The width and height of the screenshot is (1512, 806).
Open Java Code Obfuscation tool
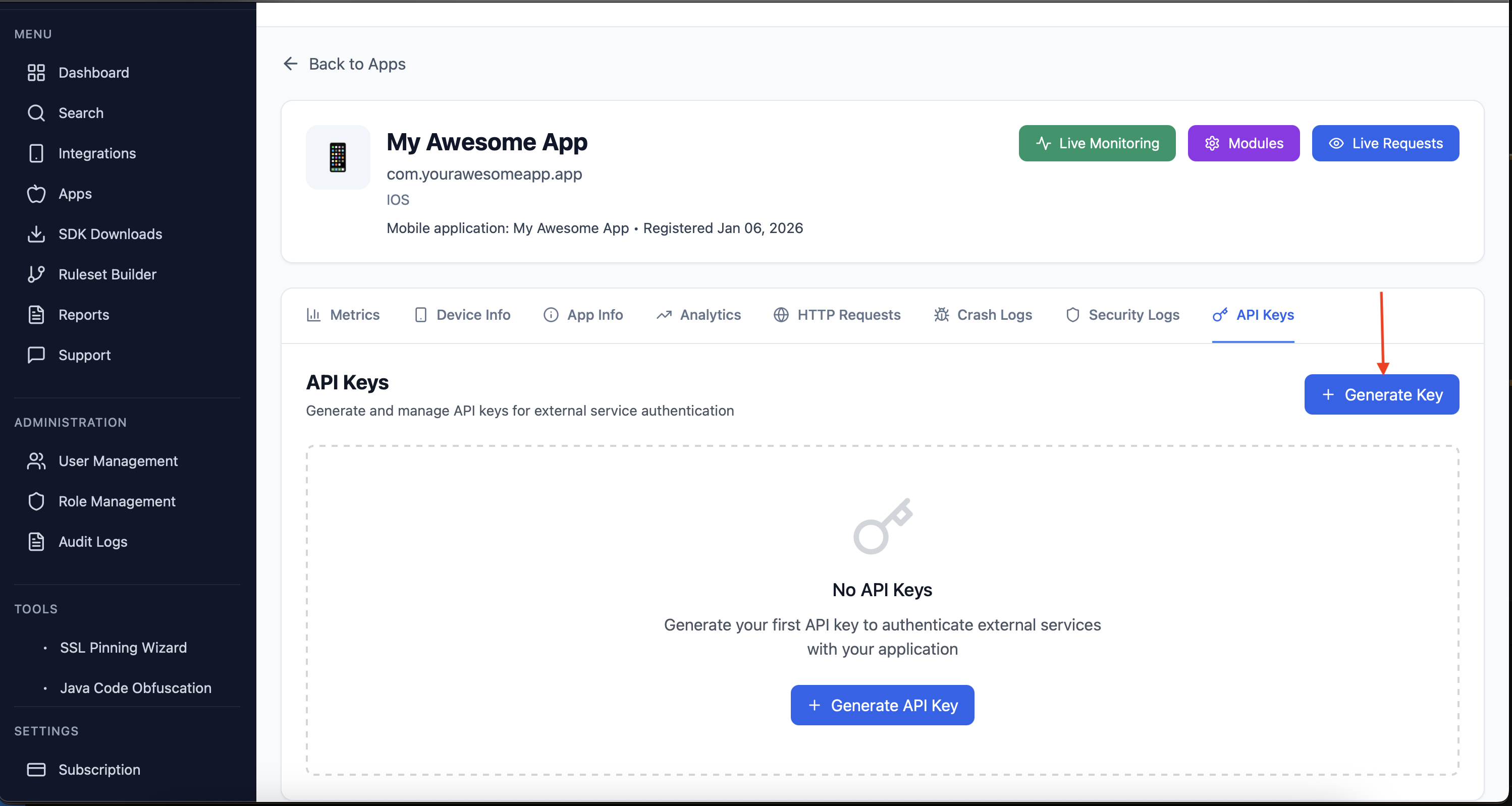pyautogui.click(x=136, y=688)
